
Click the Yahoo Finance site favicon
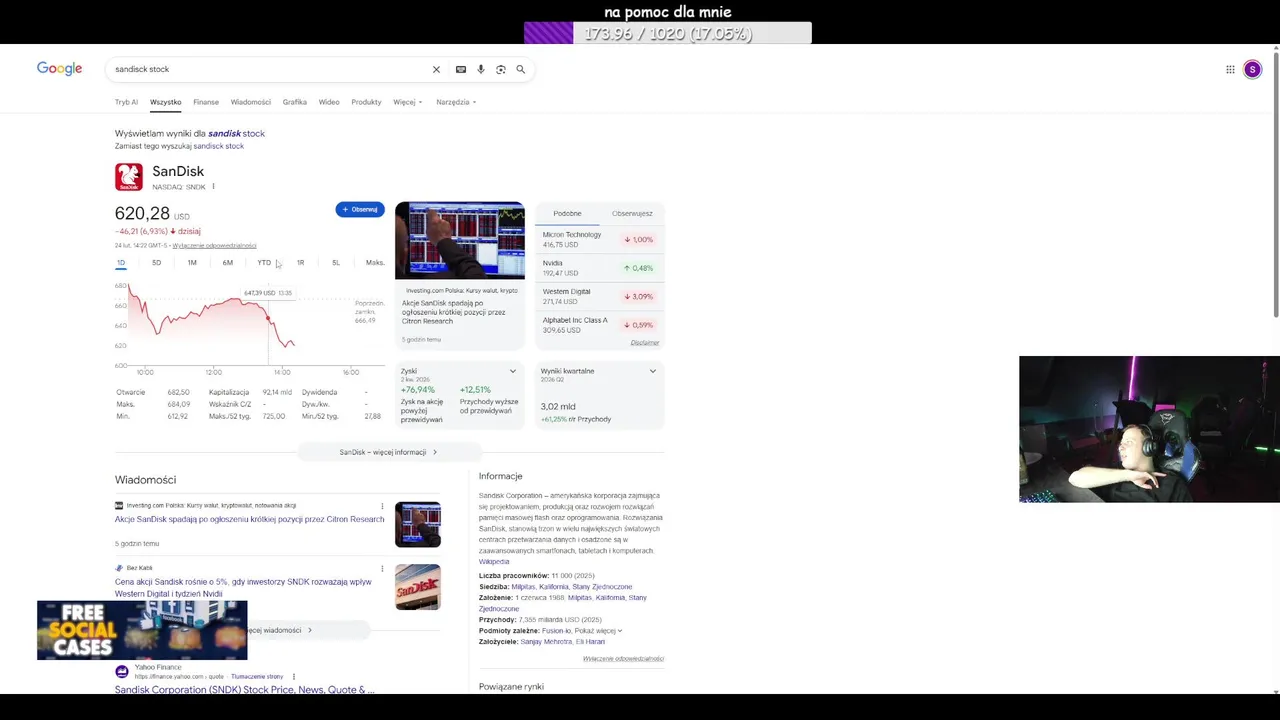[x=122, y=671]
